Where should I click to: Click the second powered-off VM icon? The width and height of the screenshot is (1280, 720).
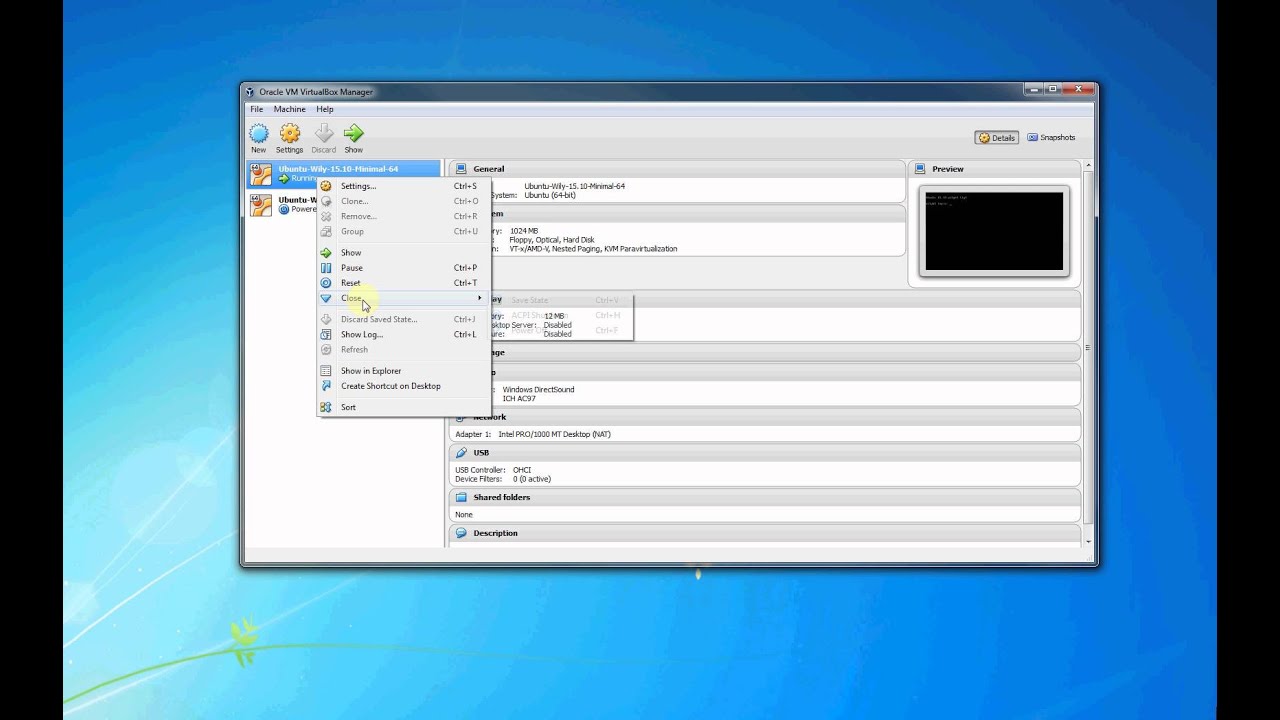pyautogui.click(x=261, y=205)
